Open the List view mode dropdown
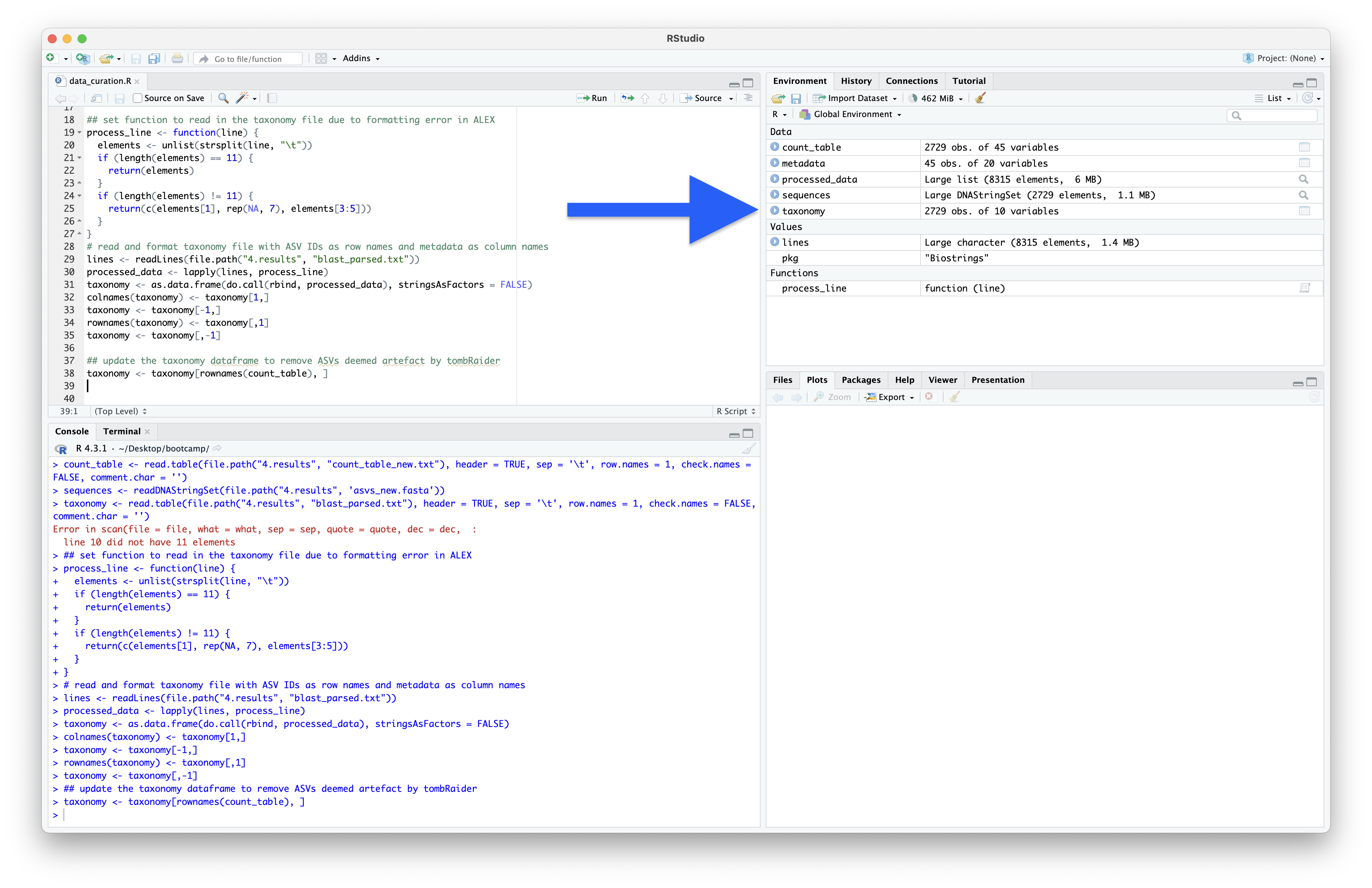This screenshot has height=888, width=1372. coord(1274,98)
